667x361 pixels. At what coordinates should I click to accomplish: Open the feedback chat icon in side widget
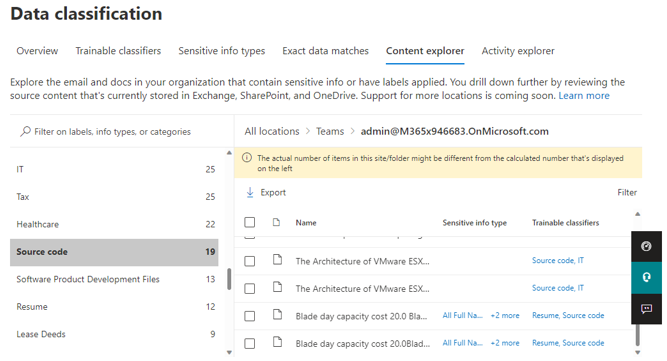pyautogui.click(x=646, y=309)
